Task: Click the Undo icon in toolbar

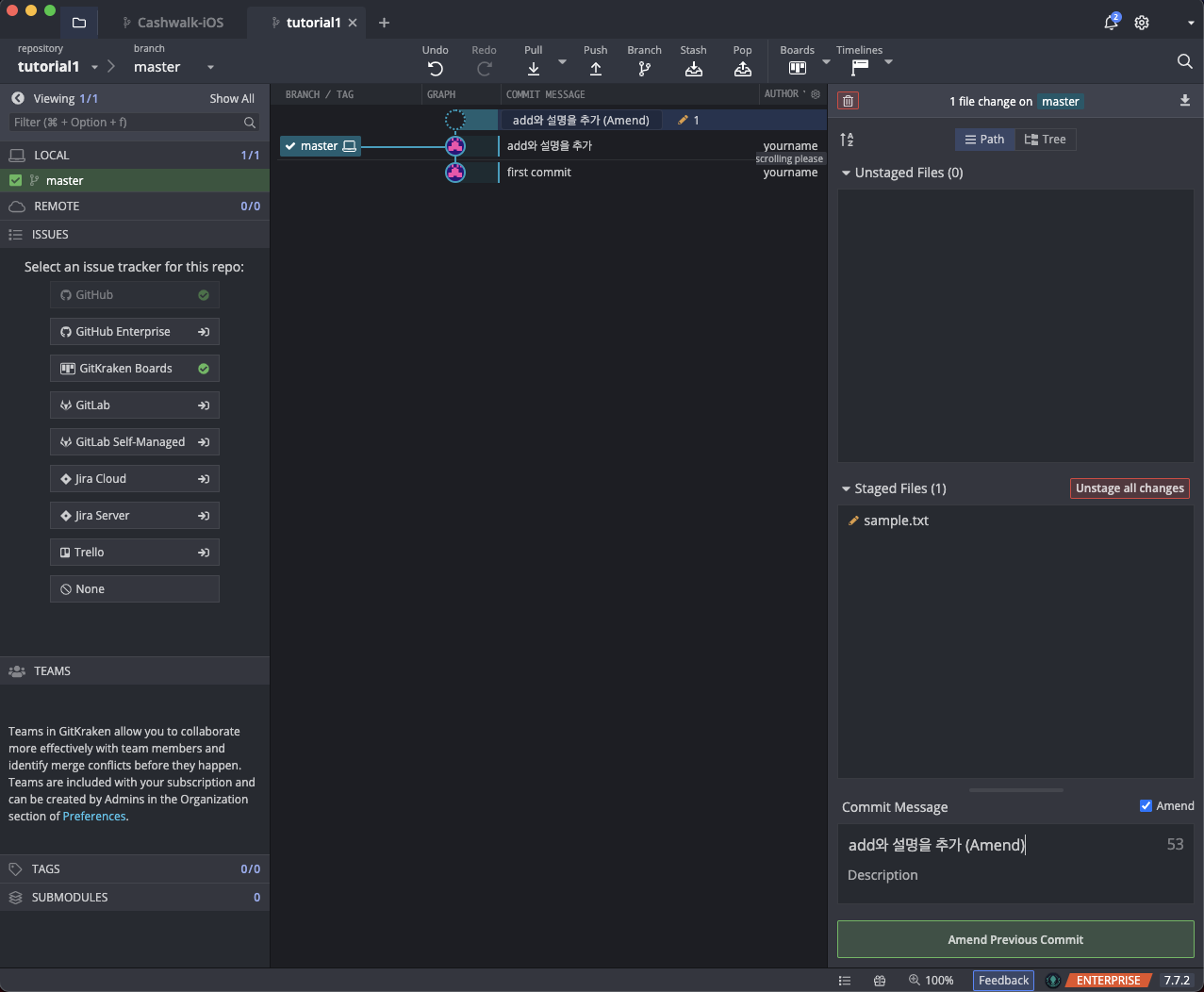Action: pos(435,68)
